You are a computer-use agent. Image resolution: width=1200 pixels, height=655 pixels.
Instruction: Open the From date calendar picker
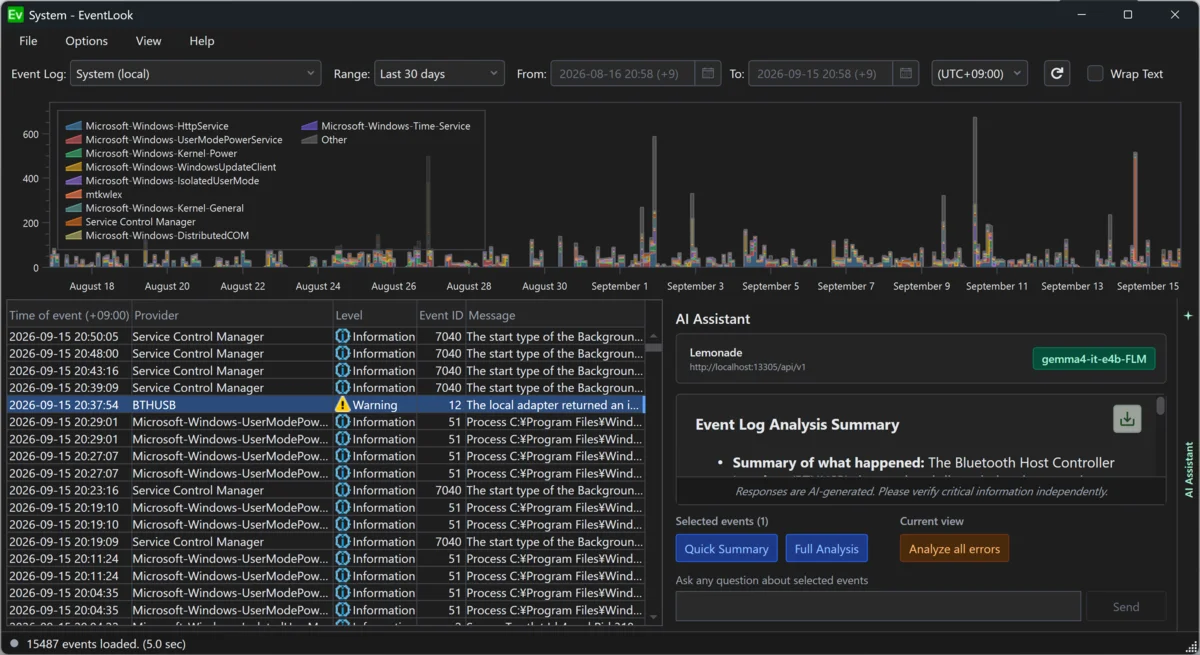(708, 73)
